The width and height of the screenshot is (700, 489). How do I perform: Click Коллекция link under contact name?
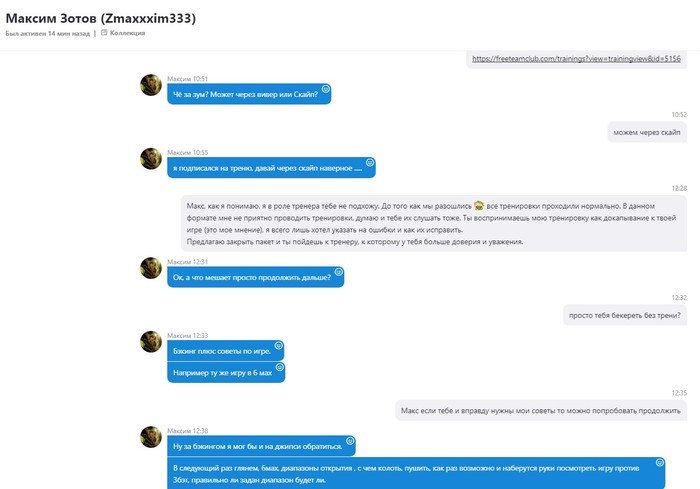[x=127, y=33]
